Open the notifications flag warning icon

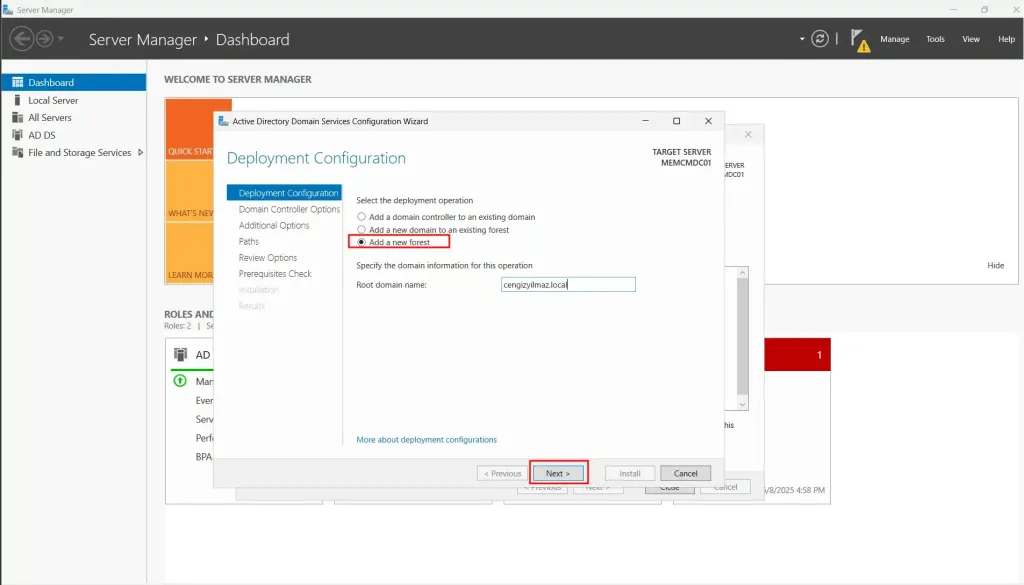(859, 40)
